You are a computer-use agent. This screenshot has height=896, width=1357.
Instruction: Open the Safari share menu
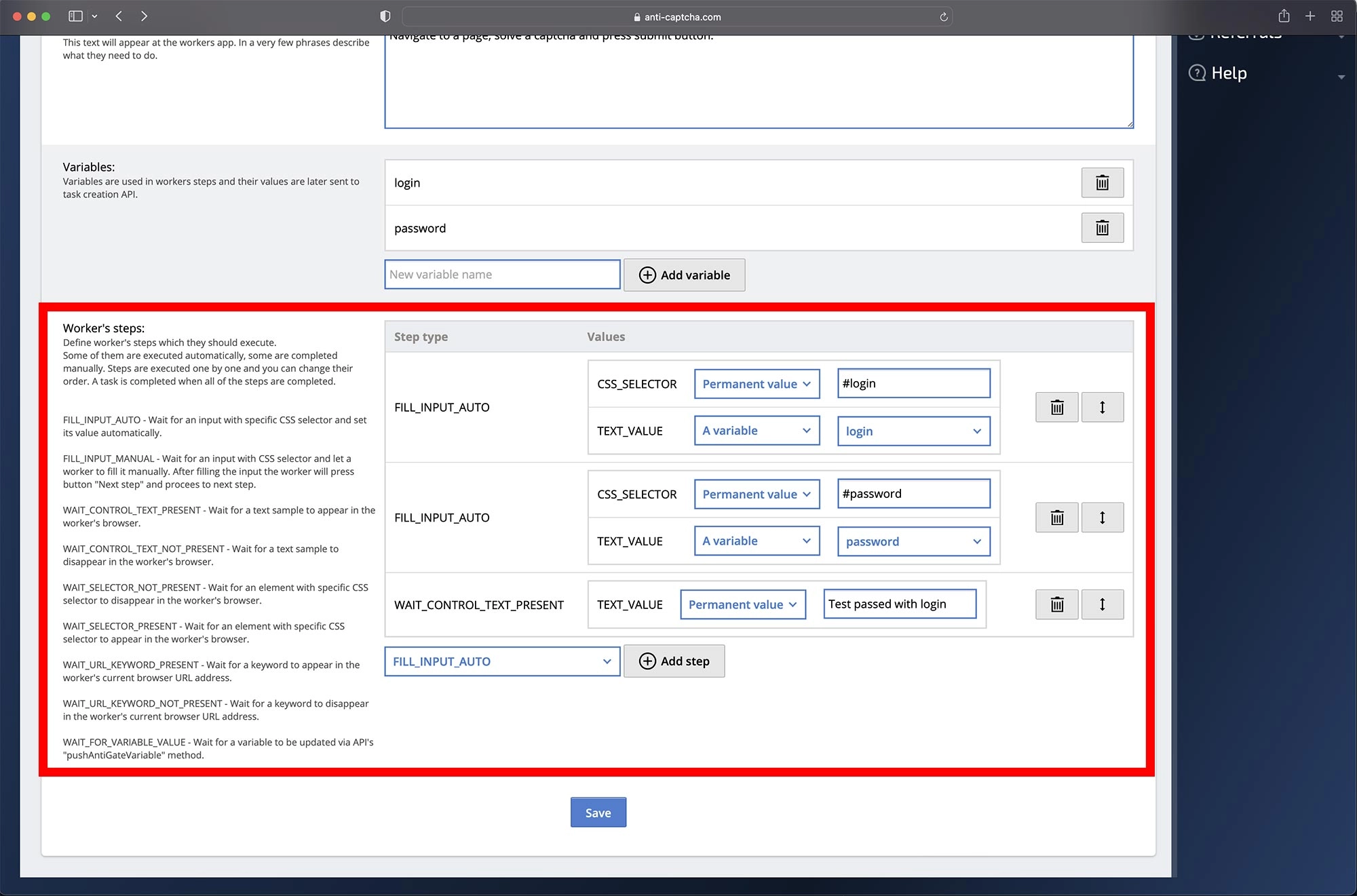point(1284,16)
